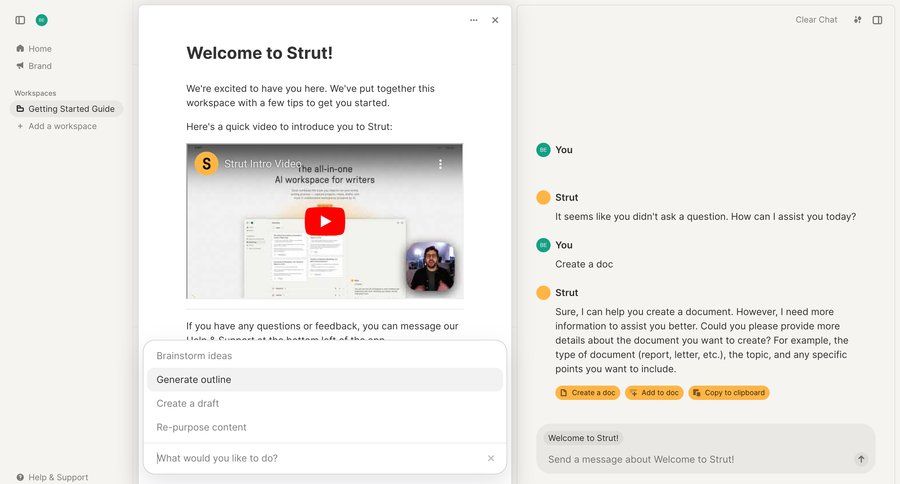Choose Generate outline option
The image size is (900, 484).
coord(325,380)
